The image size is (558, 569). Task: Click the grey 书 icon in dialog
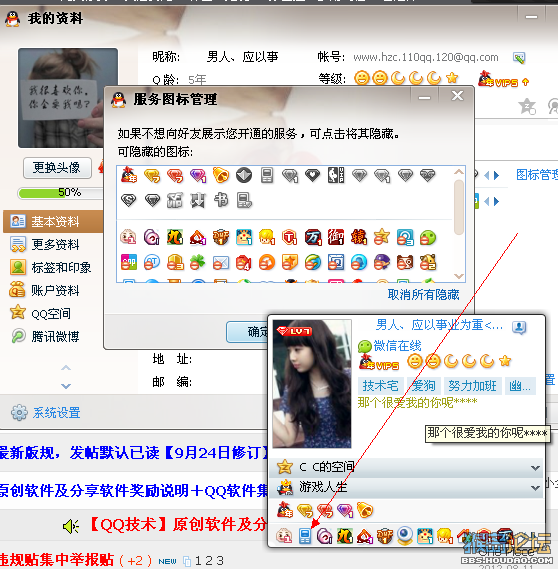click(x=221, y=200)
